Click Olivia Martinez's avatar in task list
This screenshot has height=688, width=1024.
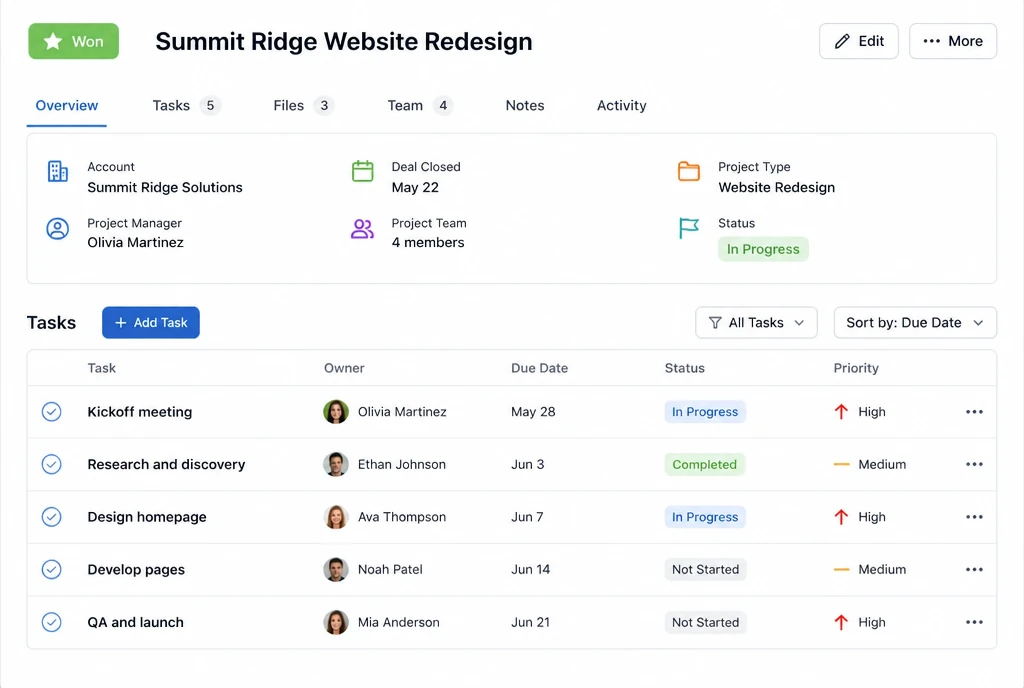tap(336, 412)
